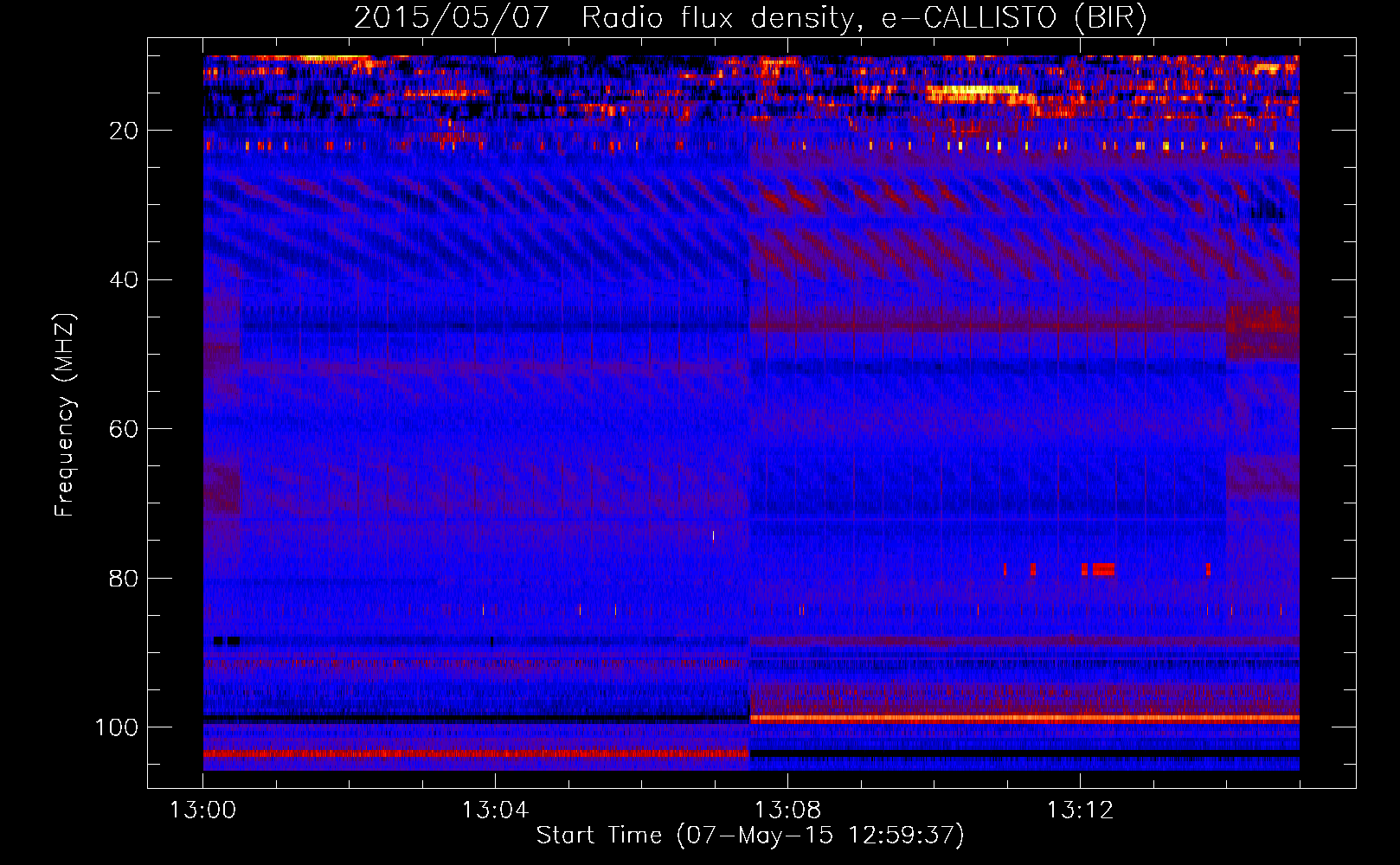Click the 13:08 time tick label
Screen dimensions: 1400x865
point(787,811)
